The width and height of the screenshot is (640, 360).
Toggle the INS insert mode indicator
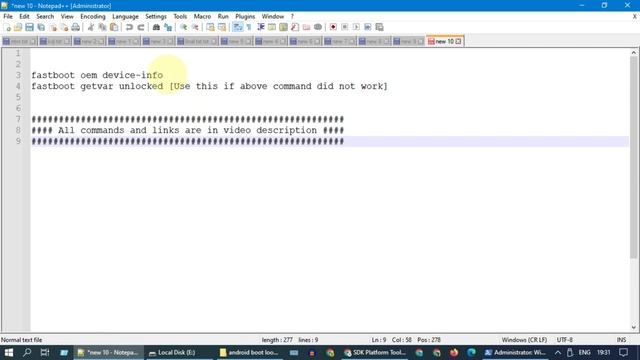[621, 340]
